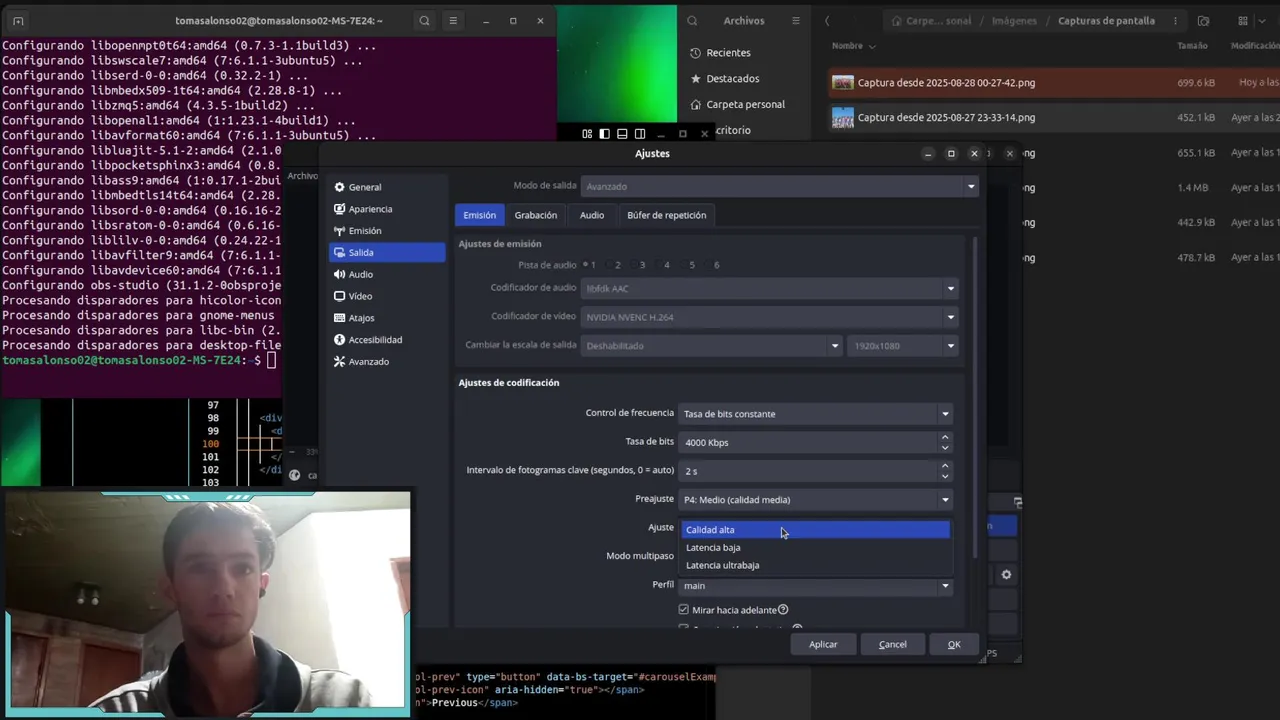Switch to the Búfer de repetición tab

coord(666,215)
